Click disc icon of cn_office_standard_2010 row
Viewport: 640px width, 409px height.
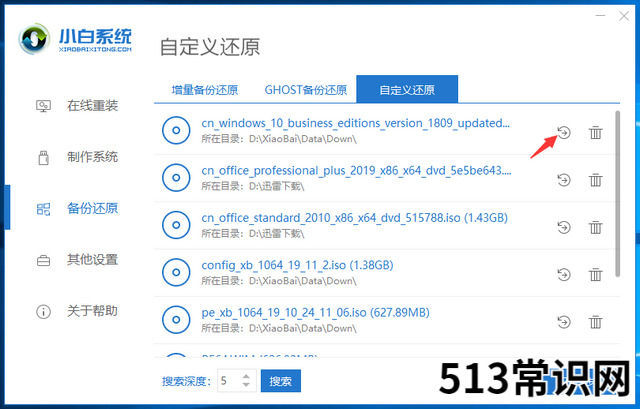coord(176,225)
